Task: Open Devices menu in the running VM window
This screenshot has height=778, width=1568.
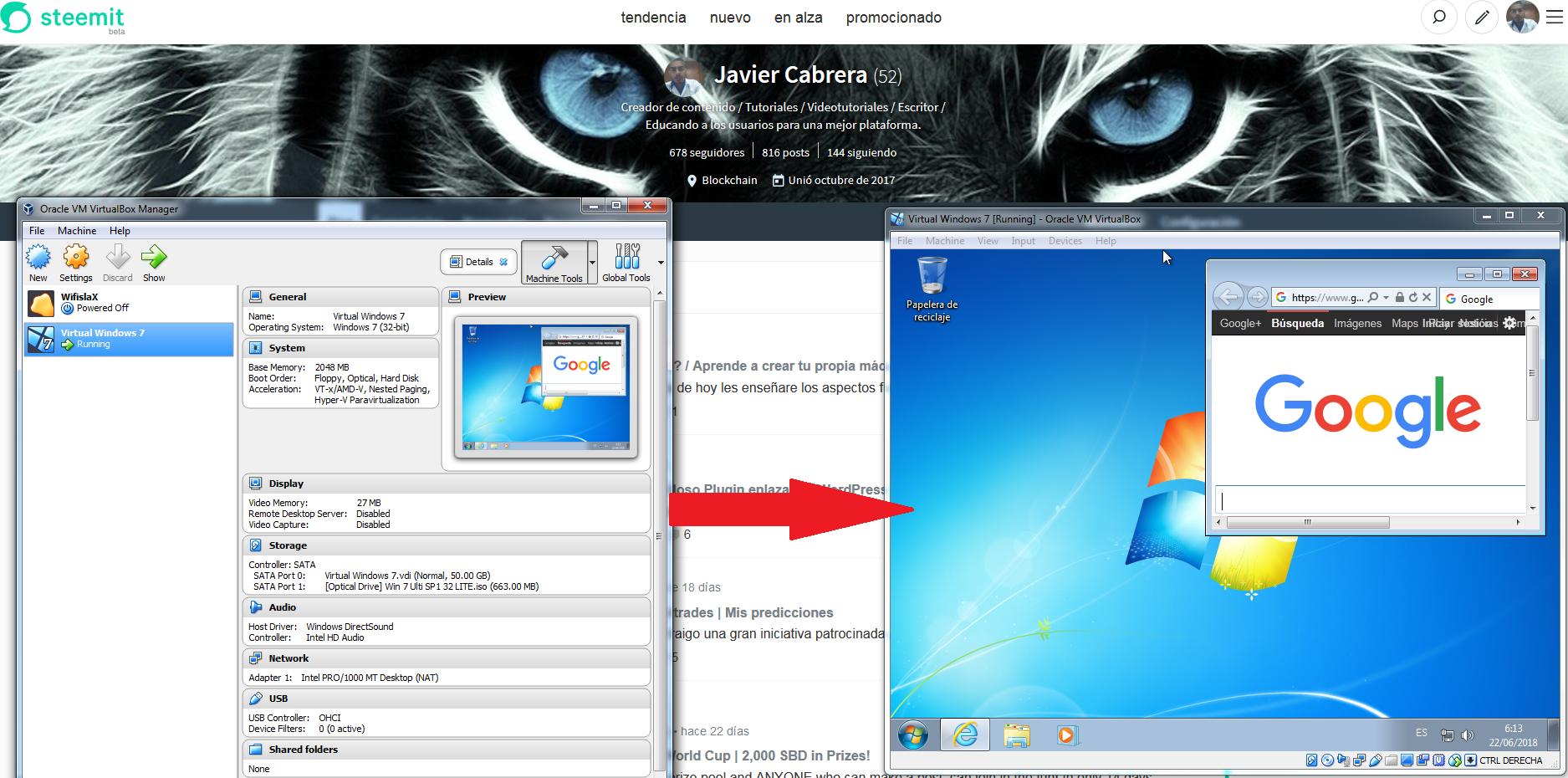Action: [x=1065, y=241]
